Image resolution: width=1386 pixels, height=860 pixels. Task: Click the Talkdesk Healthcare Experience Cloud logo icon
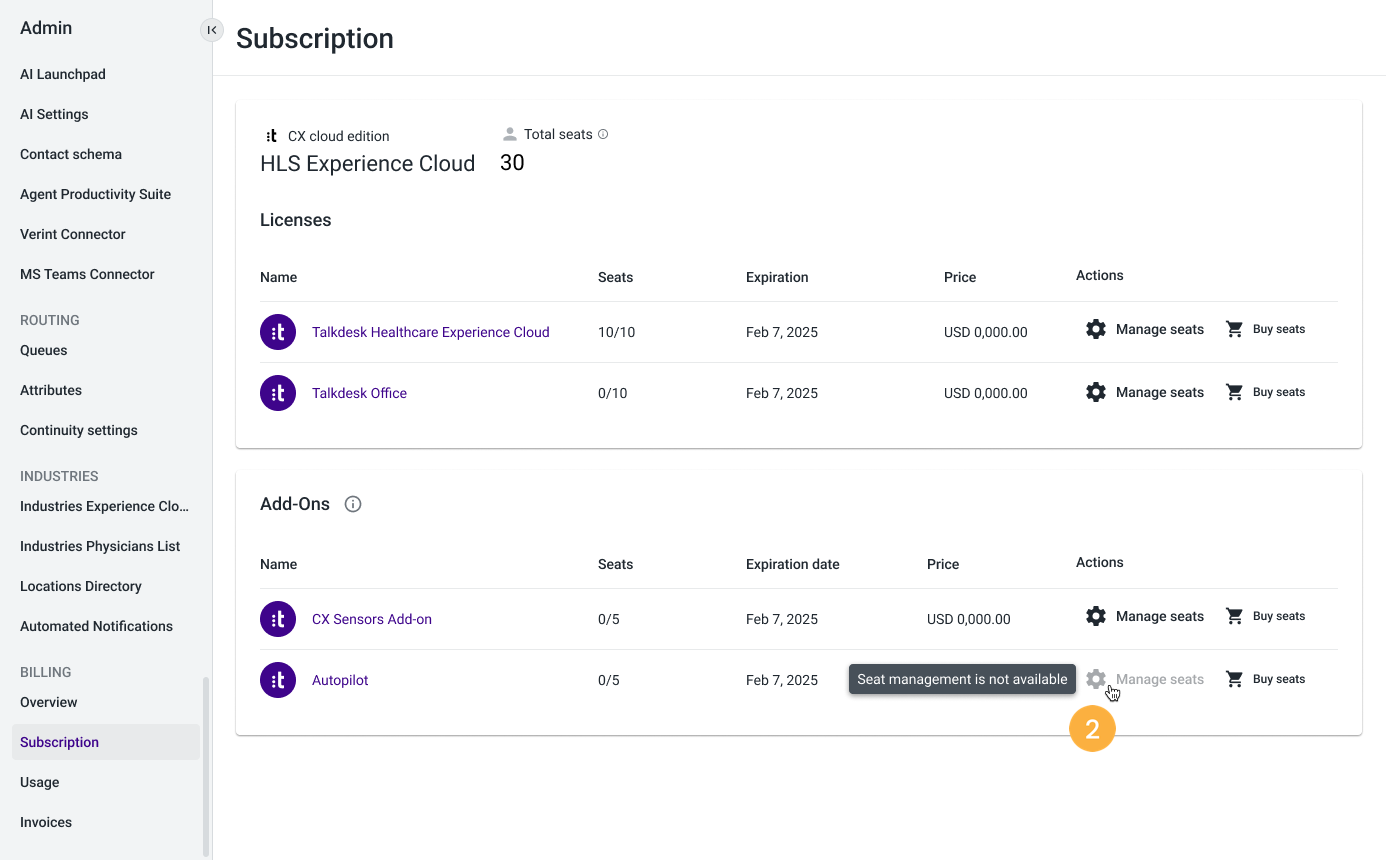coord(278,332)
